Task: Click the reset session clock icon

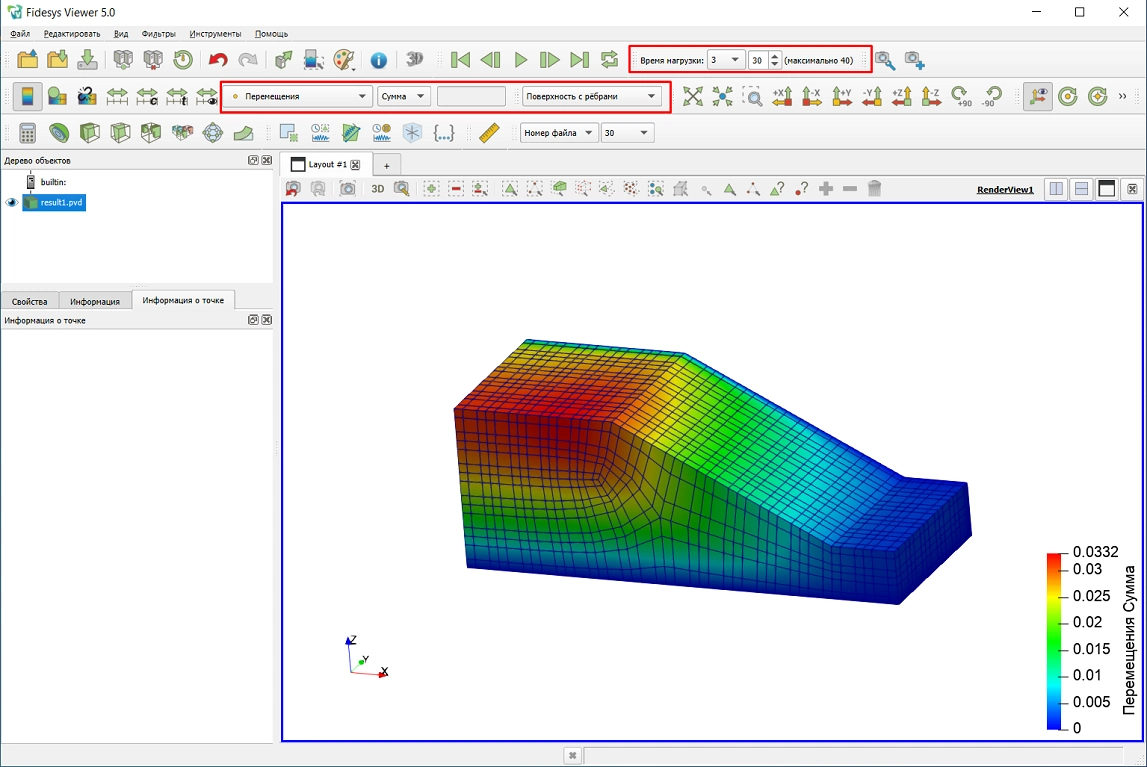Action: (183, 60)
